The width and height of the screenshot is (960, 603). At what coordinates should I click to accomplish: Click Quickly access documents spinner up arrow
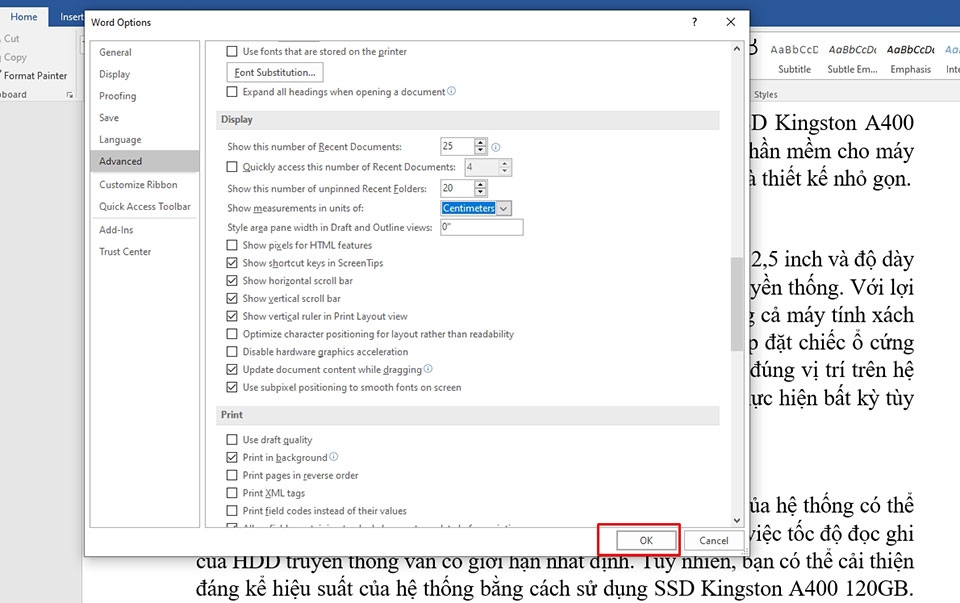504,163
